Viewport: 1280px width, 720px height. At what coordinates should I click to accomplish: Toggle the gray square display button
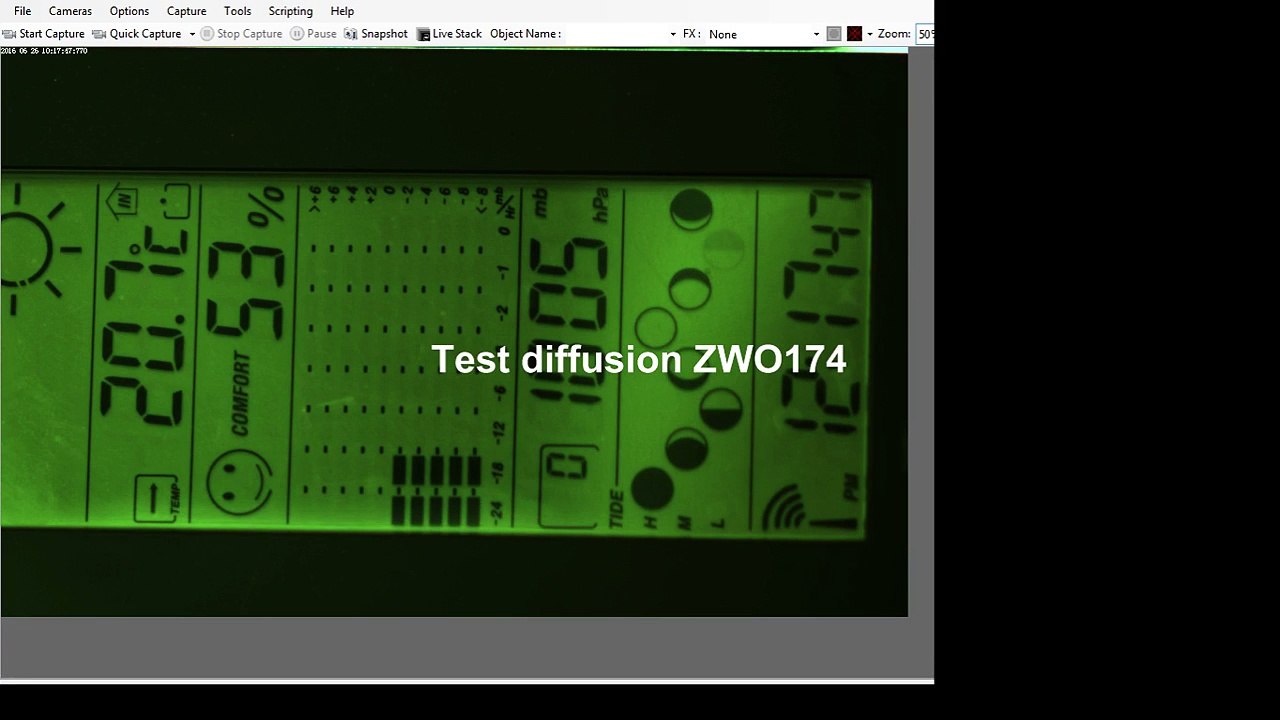coord(834,34)
